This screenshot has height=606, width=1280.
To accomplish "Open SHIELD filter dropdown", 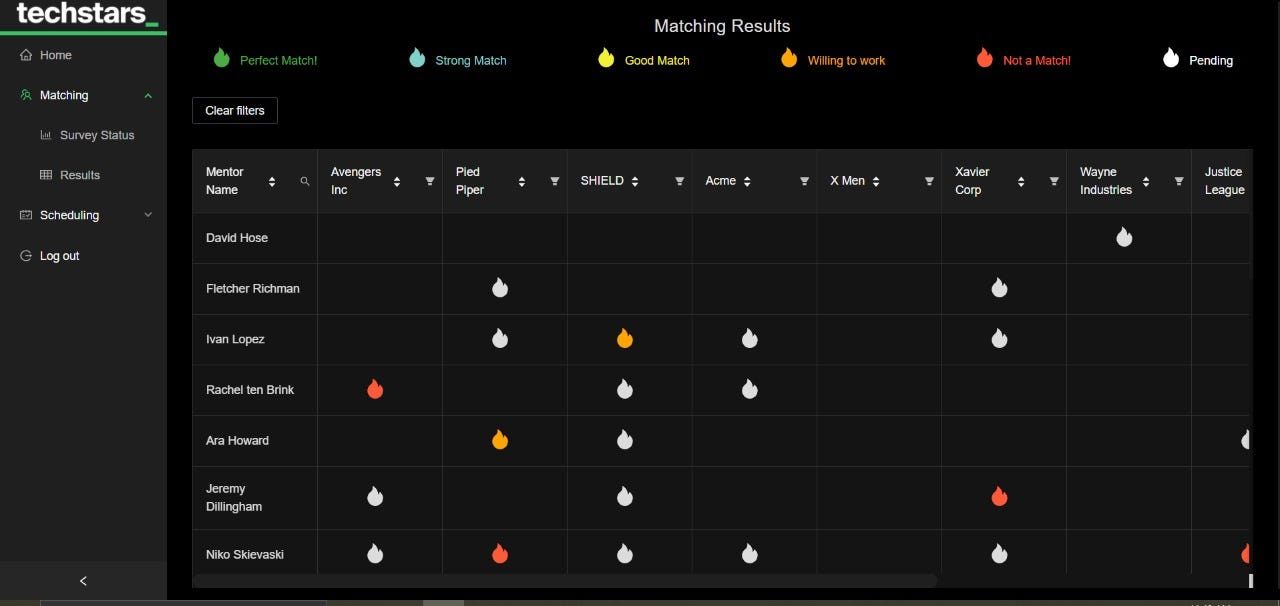I will pyautogui.click(x=680, y=181).
